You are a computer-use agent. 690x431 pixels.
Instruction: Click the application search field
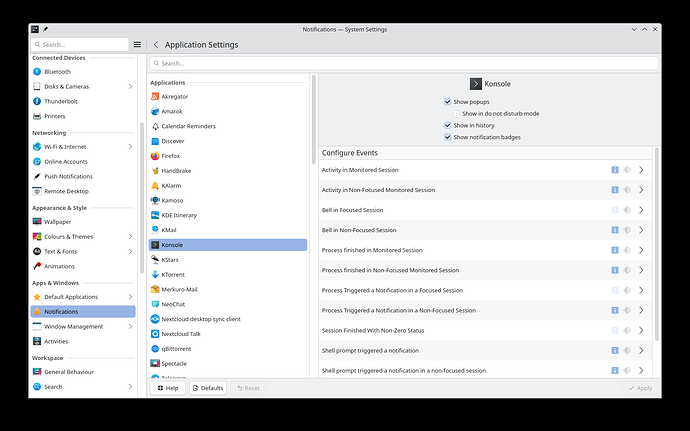[403, 63]
